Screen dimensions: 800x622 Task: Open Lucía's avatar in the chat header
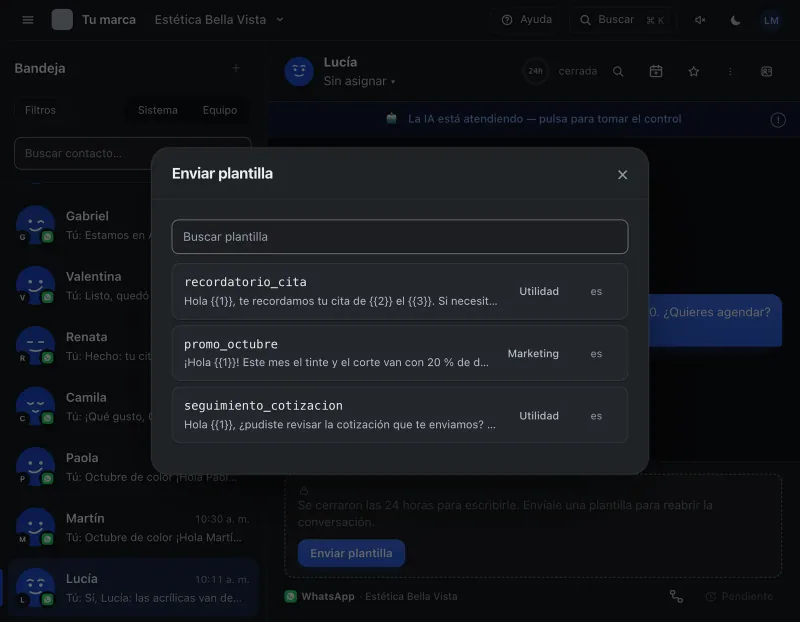click(x=299, y=71)
